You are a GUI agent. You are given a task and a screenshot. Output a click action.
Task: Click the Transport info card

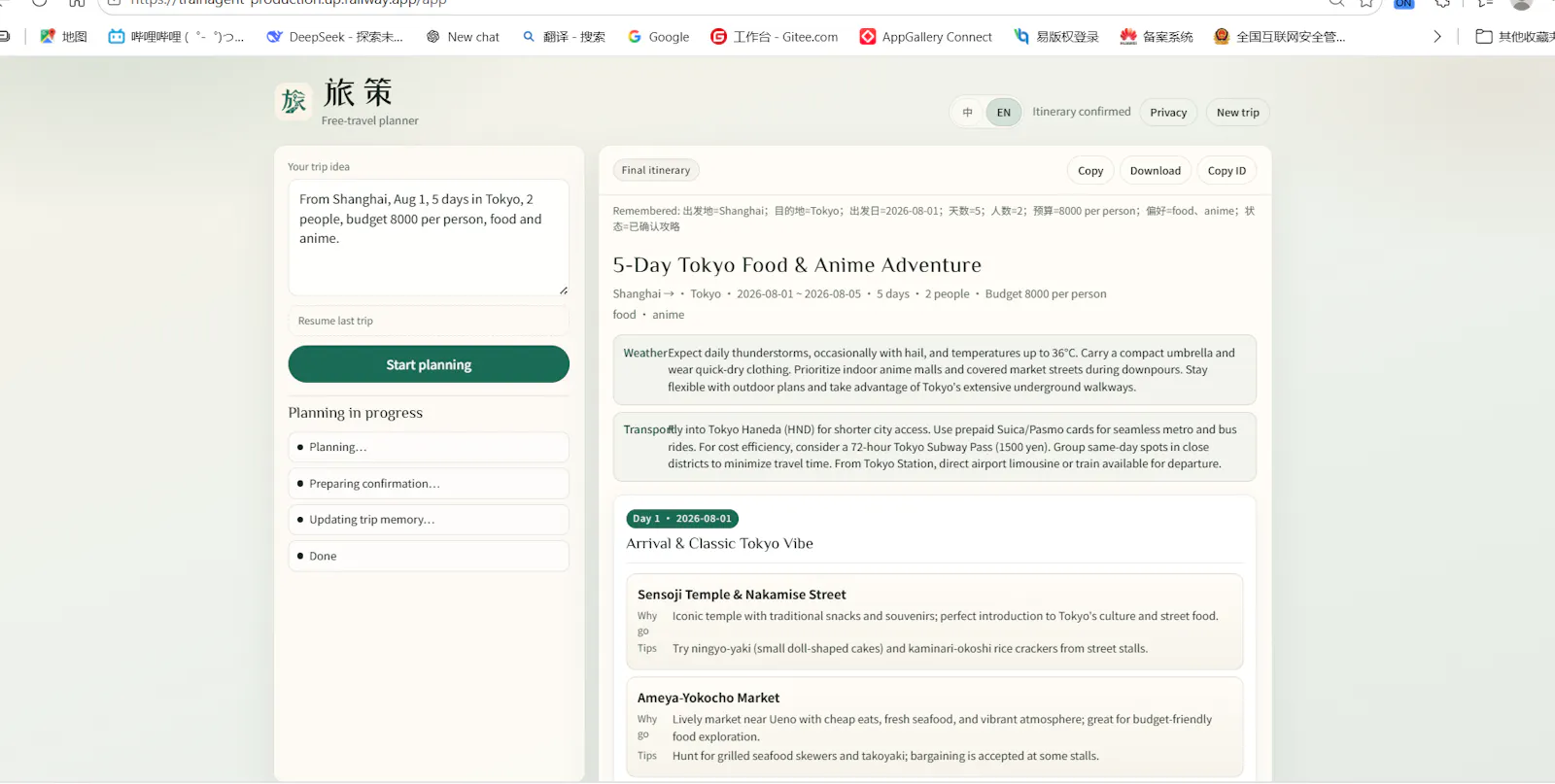click(x=934, y=447)
